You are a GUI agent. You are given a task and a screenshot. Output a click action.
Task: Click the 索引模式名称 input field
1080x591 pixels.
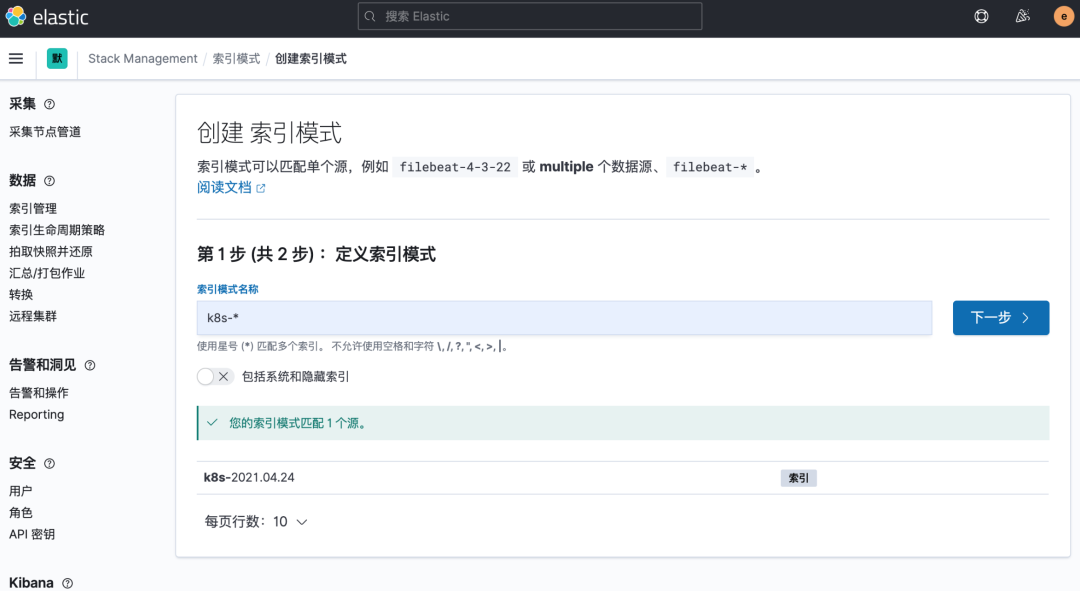point(564,318)
